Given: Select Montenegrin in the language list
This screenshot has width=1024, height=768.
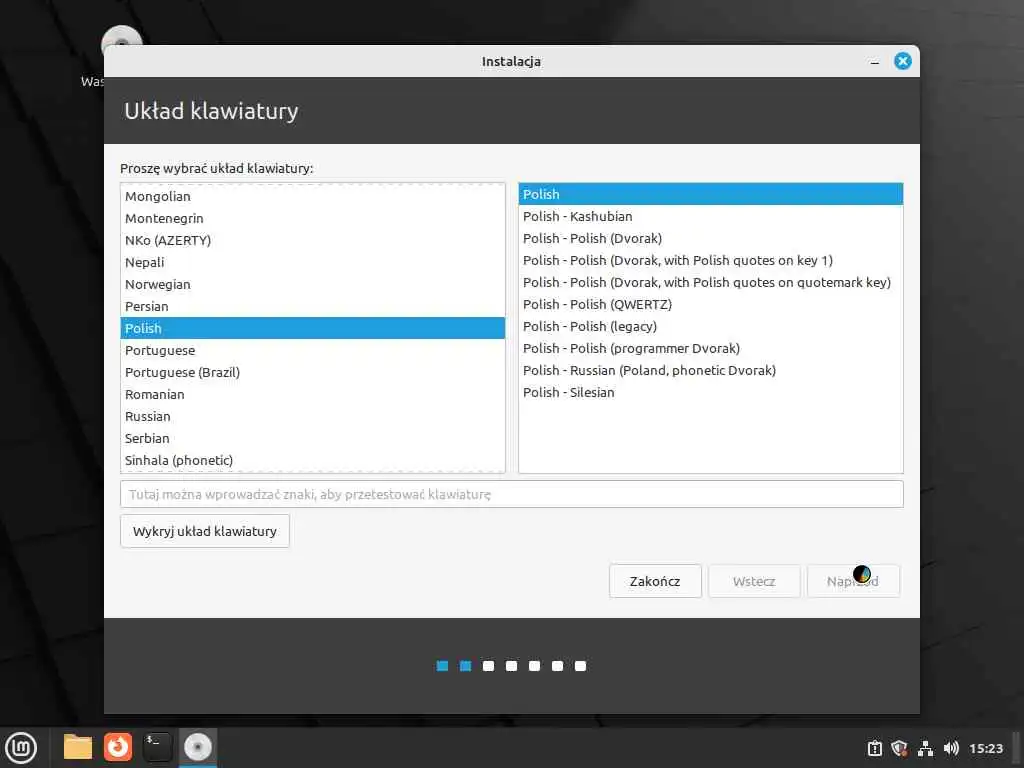Looking at the screenshot, I should 313,218.
